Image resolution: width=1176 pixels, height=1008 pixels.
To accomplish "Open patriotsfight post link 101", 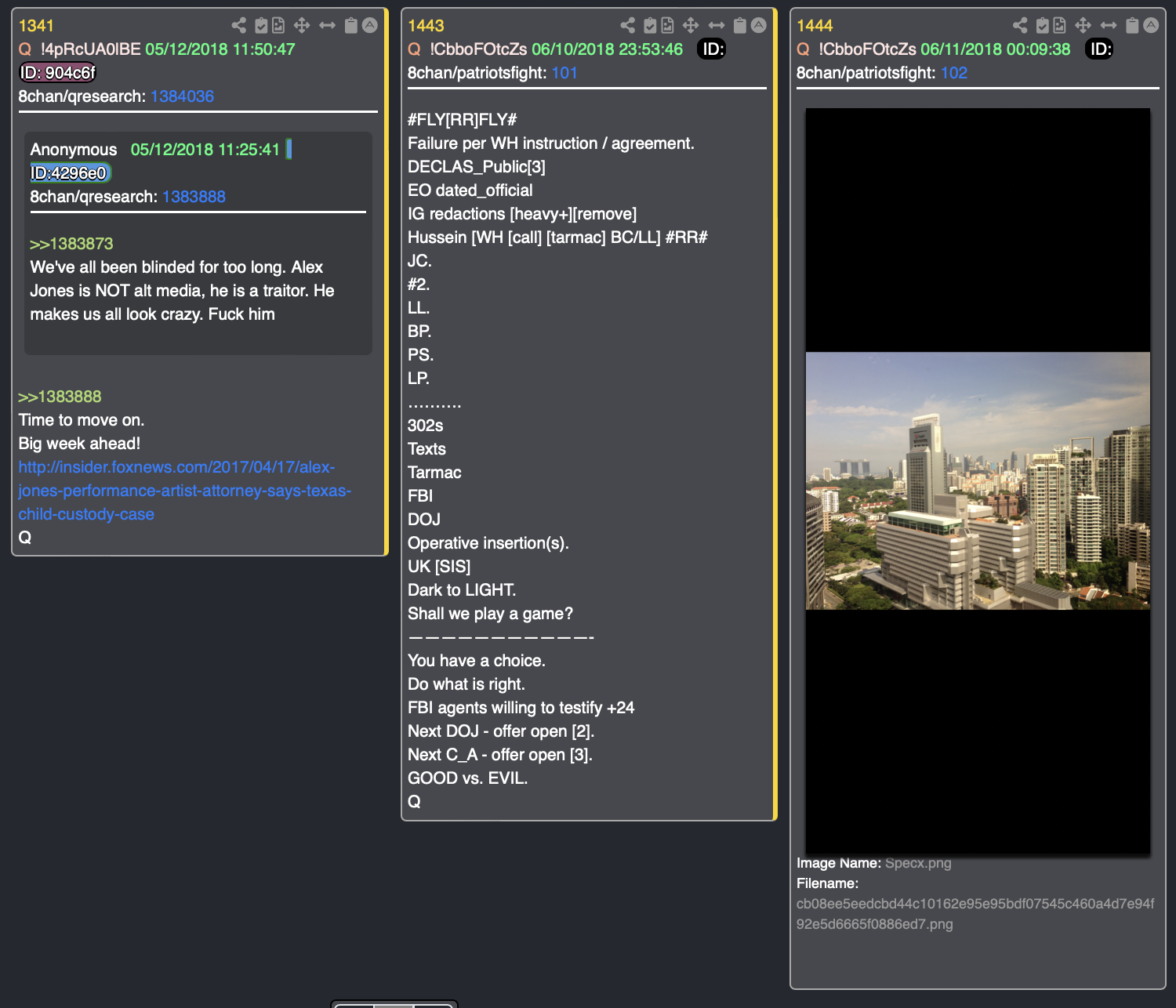I will pos(564,73).
